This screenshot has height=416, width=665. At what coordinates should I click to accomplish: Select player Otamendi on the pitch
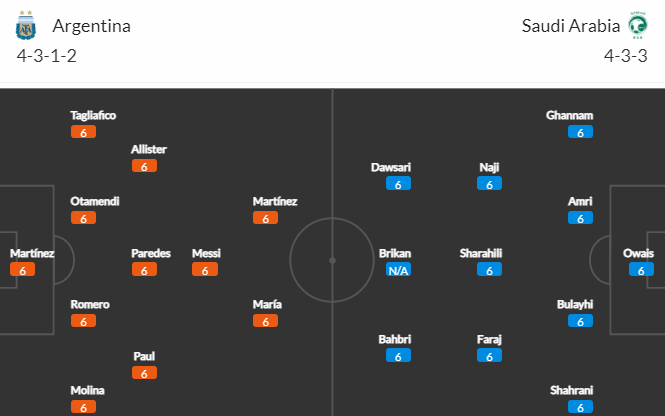click(95, 201)
